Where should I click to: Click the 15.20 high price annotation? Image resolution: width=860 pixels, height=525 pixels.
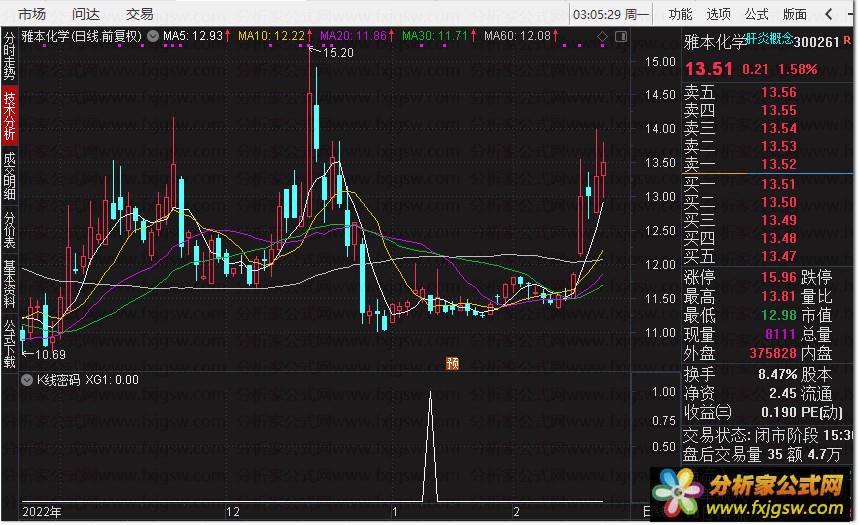click(338, 53)
